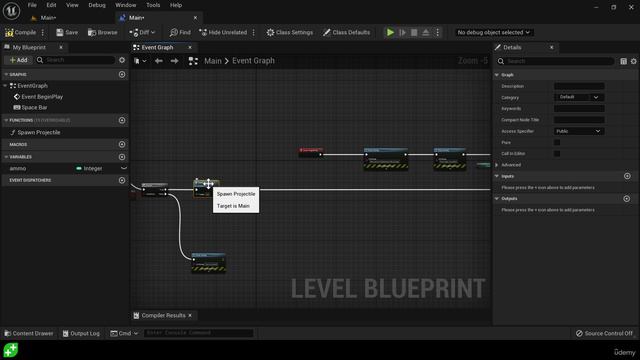Open Class Settings
This screenshot has height=360, width=640.
[290, 32]
